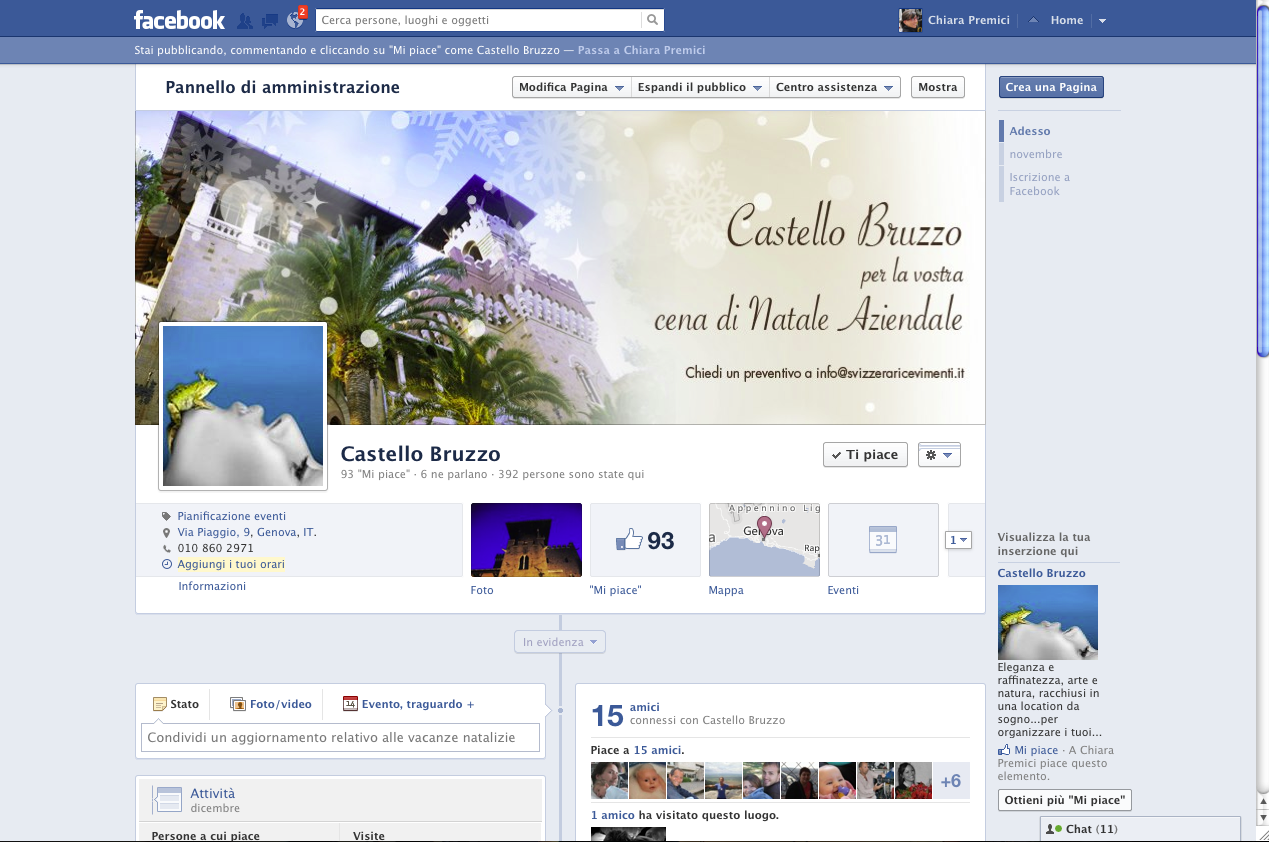
Task: Expand the In evidenza filter dropdown
Action: tap(560, 642)
